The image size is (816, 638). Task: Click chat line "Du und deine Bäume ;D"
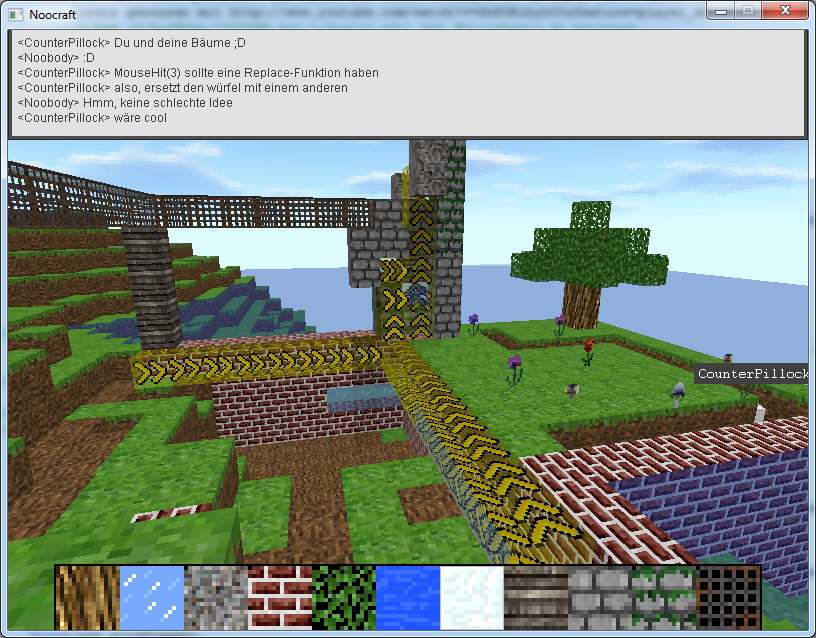pyautogui.click(x=131, y=43)
